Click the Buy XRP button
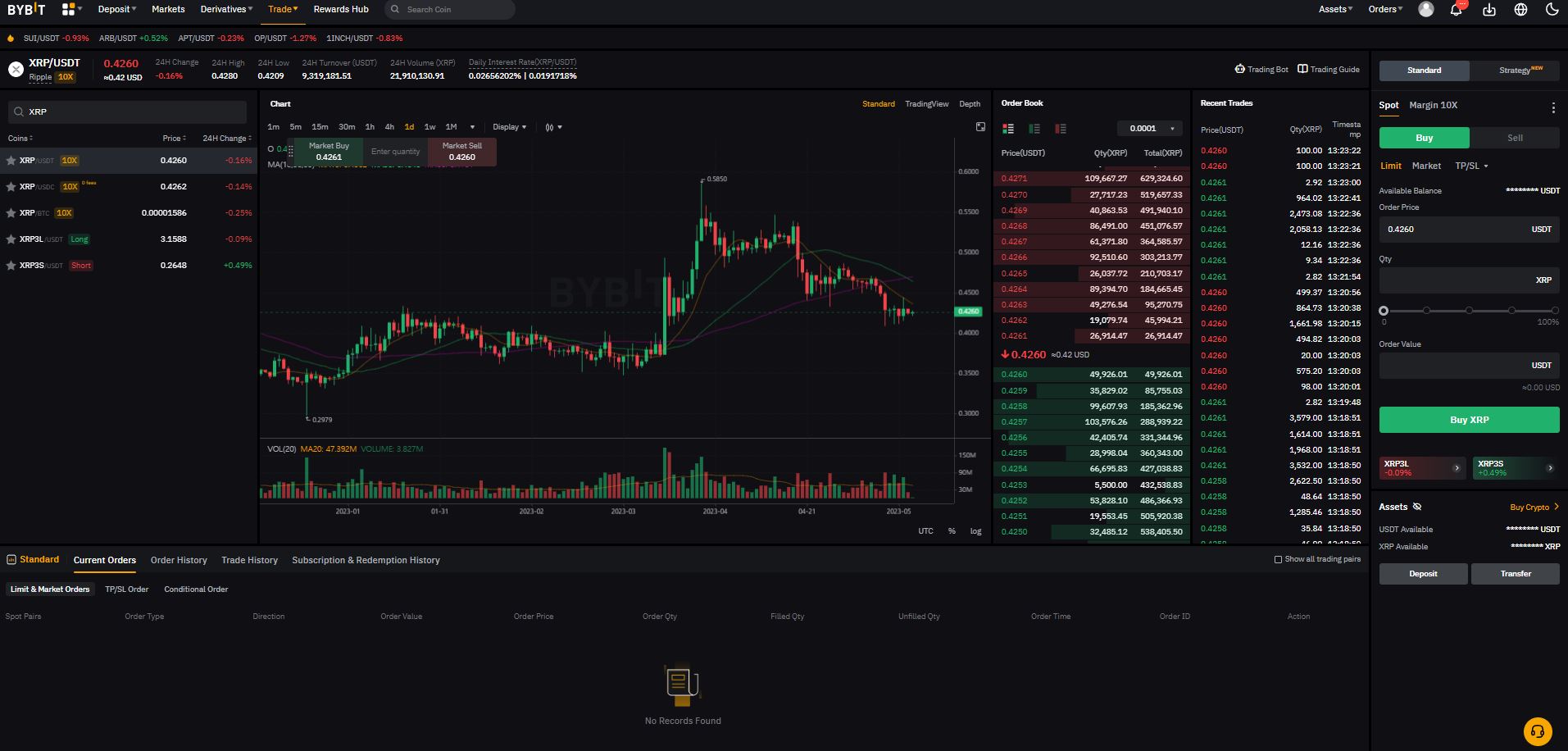1568x751 pixels. coord(1469,420)
